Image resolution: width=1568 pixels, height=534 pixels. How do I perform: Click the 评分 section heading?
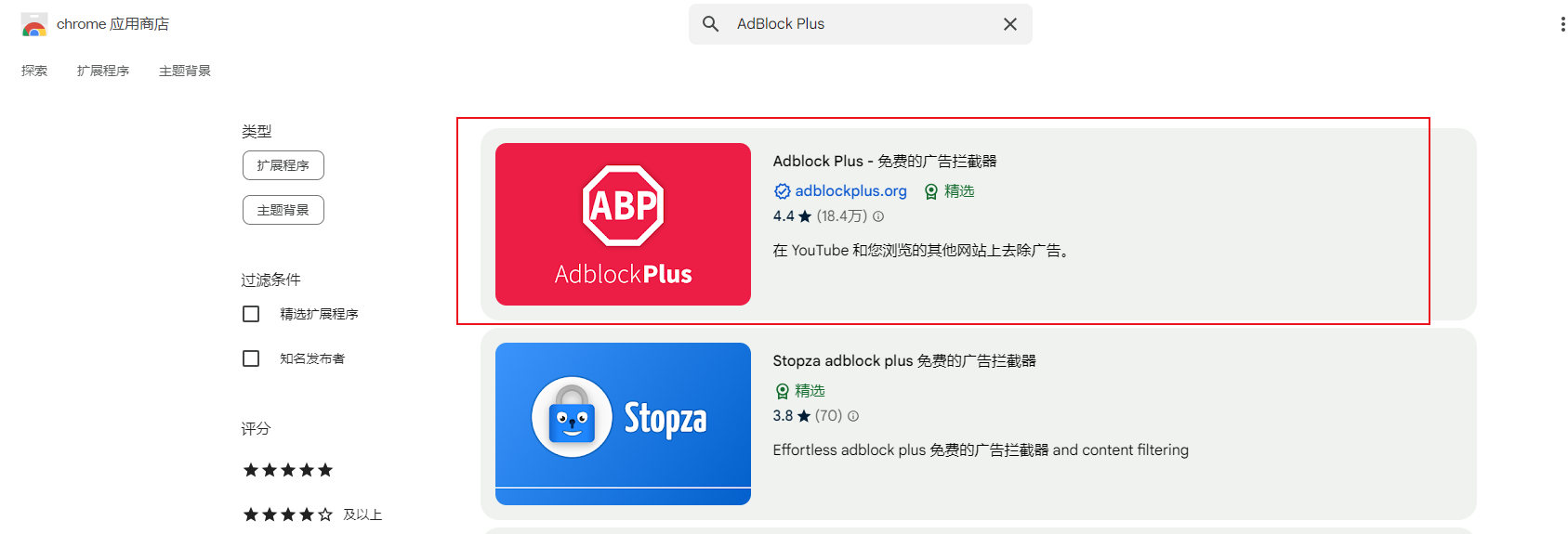coord(257,428)
